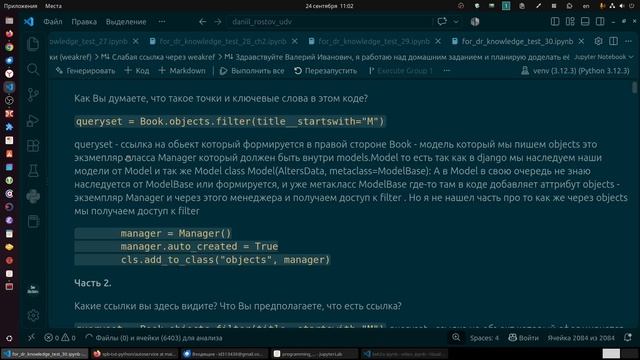
Task: Open the Правка menu
Action: (x=84, y=22)
